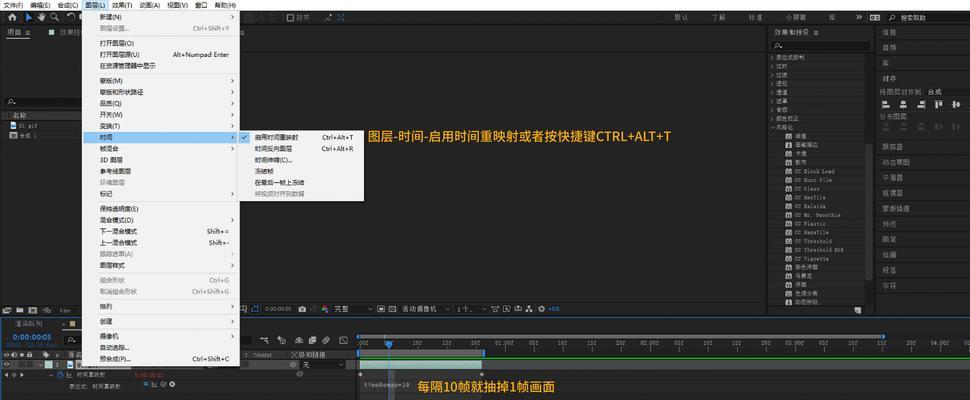
Task: Open the 效果(T) menu
Action: (x=122, y=5)
